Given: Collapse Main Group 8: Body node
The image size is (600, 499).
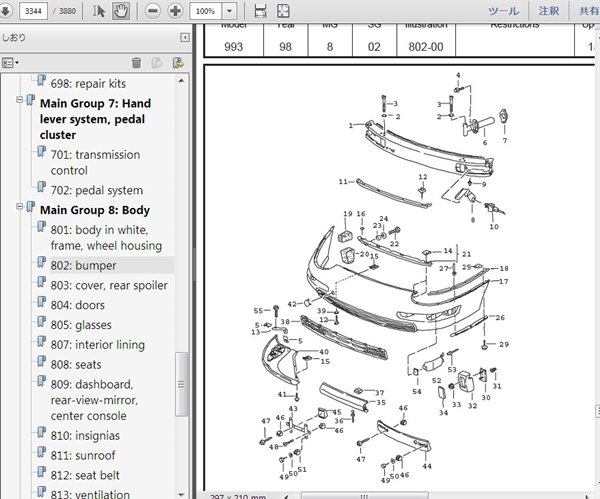Looking at the screenshot, I should (x=19, y=207).
